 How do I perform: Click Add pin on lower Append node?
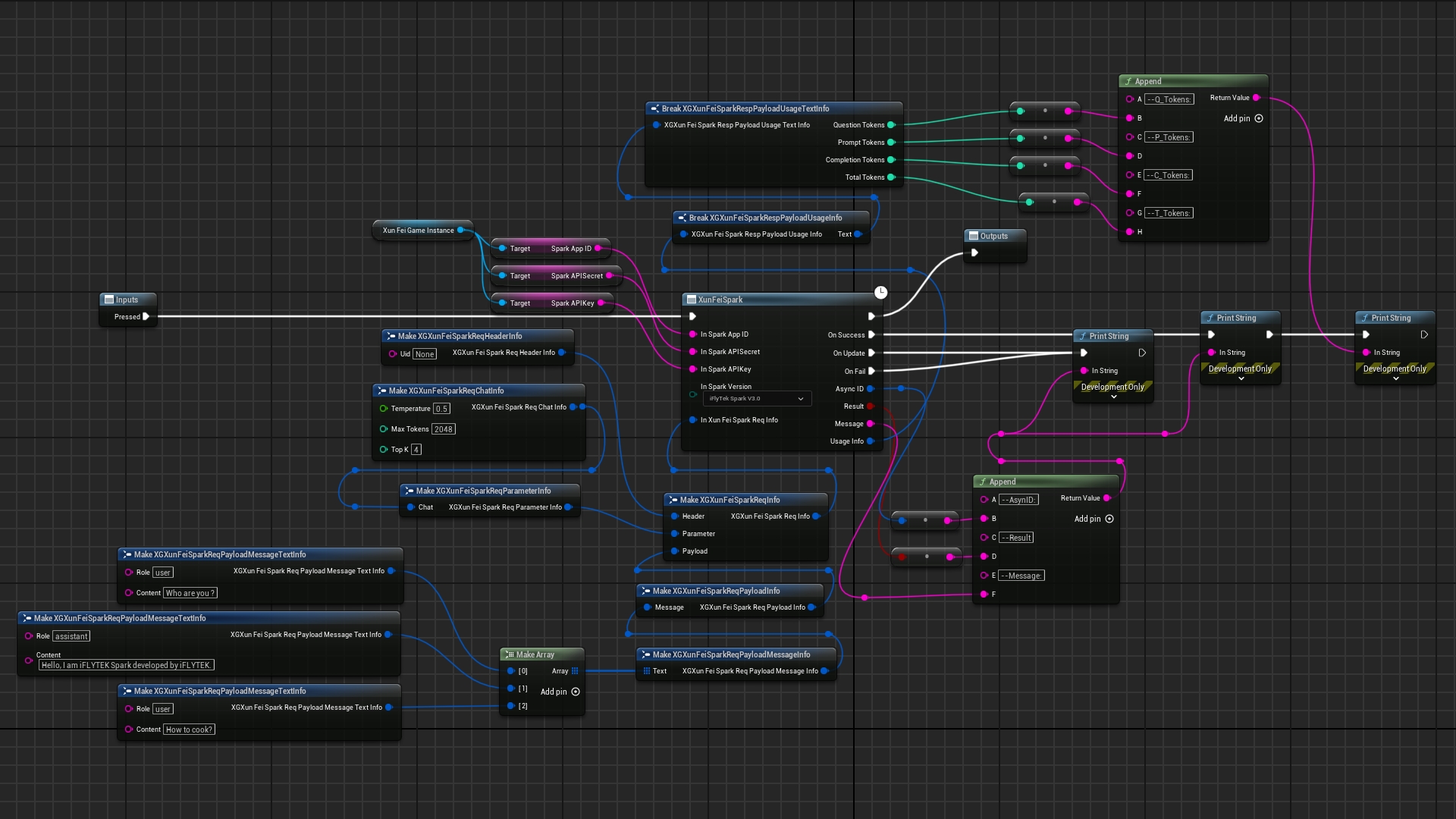point(1109,519)
